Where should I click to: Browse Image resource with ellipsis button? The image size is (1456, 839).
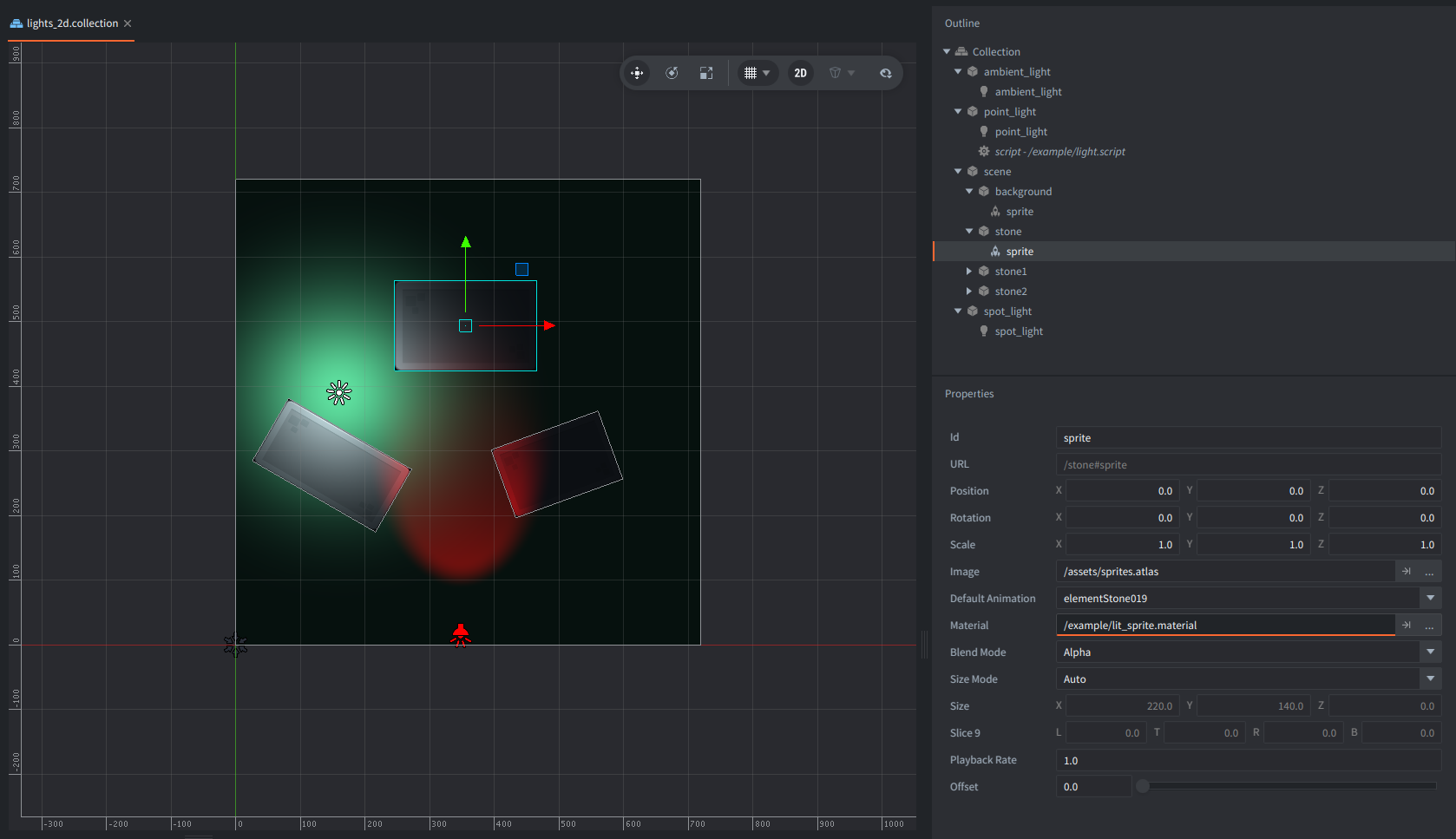tap(1429, 571)
